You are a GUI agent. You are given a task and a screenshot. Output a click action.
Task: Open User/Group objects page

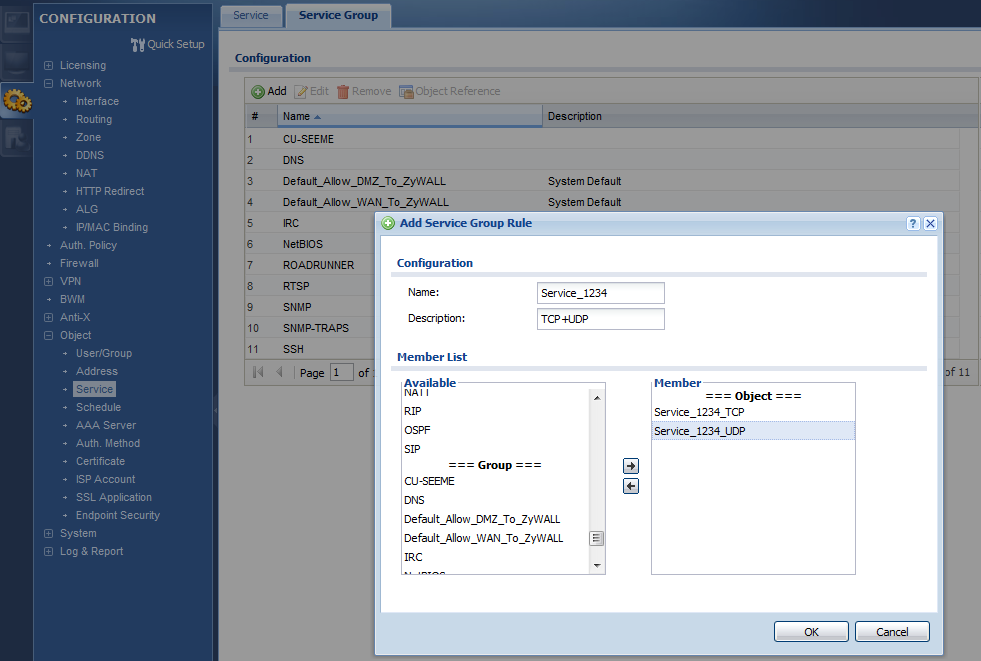pos(104,353)
